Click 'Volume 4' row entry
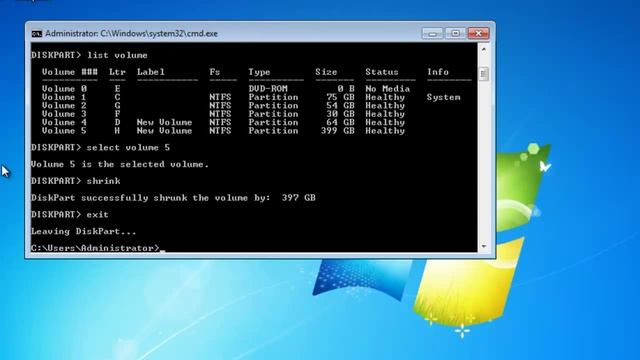 (64, 122)
